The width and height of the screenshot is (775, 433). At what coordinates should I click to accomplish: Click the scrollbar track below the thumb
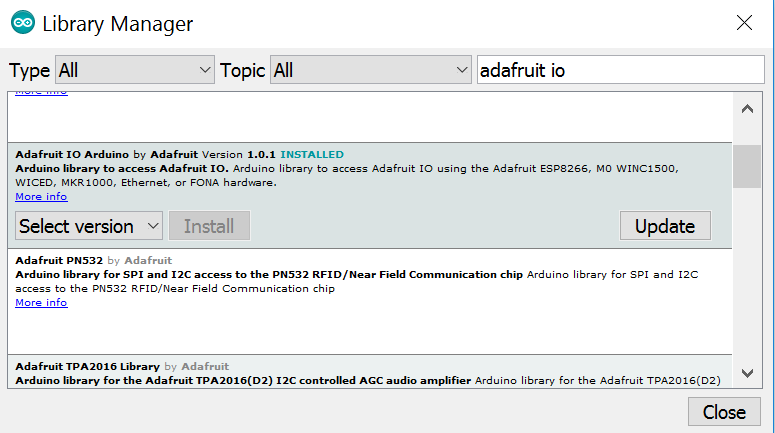coord(747,272)
